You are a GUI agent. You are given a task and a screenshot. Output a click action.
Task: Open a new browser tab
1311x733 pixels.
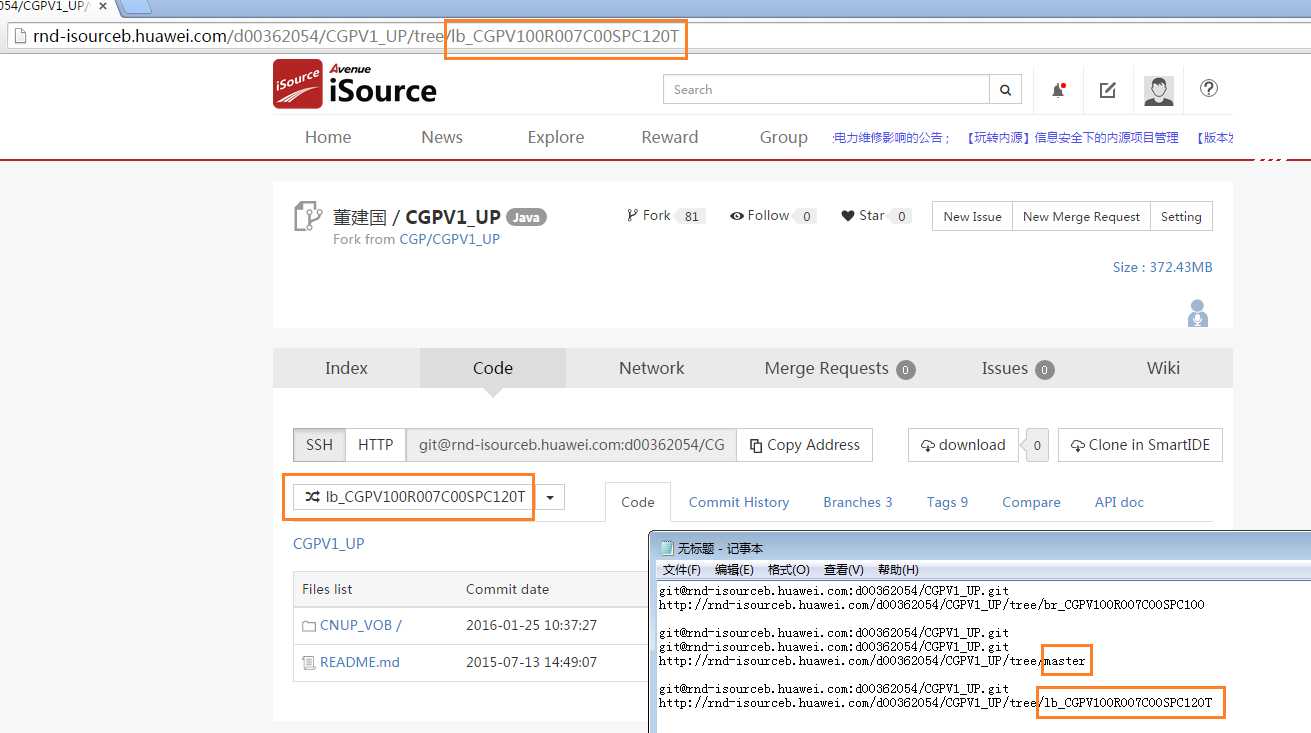tap(137, 7)
